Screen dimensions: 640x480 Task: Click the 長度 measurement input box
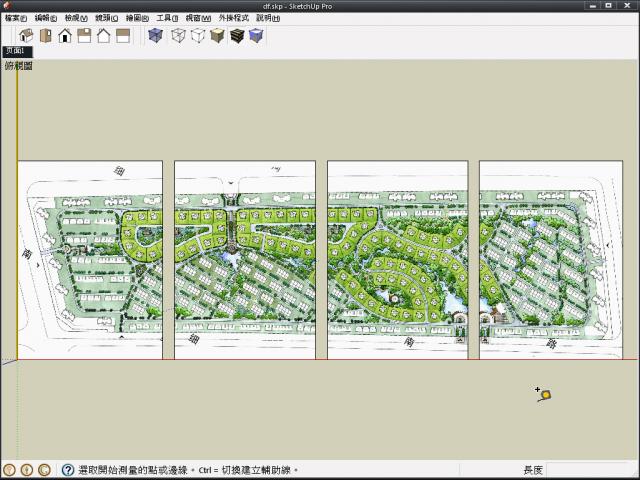click(590, 470)
